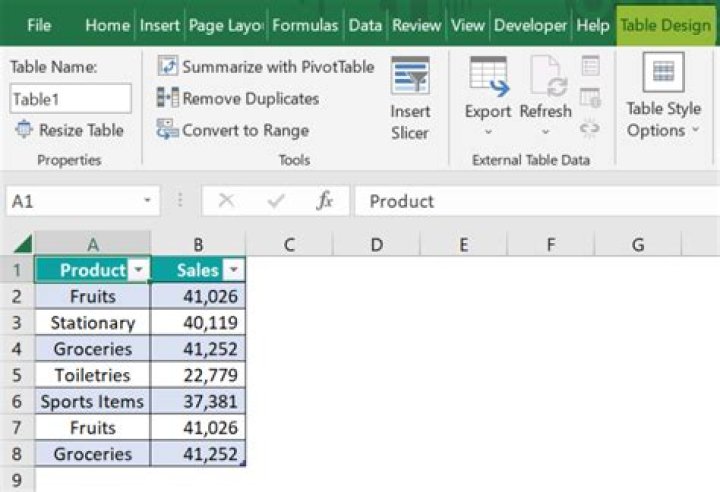Open the File tab
The width and height of the screenshot is (720, 492).
(39, 25)
